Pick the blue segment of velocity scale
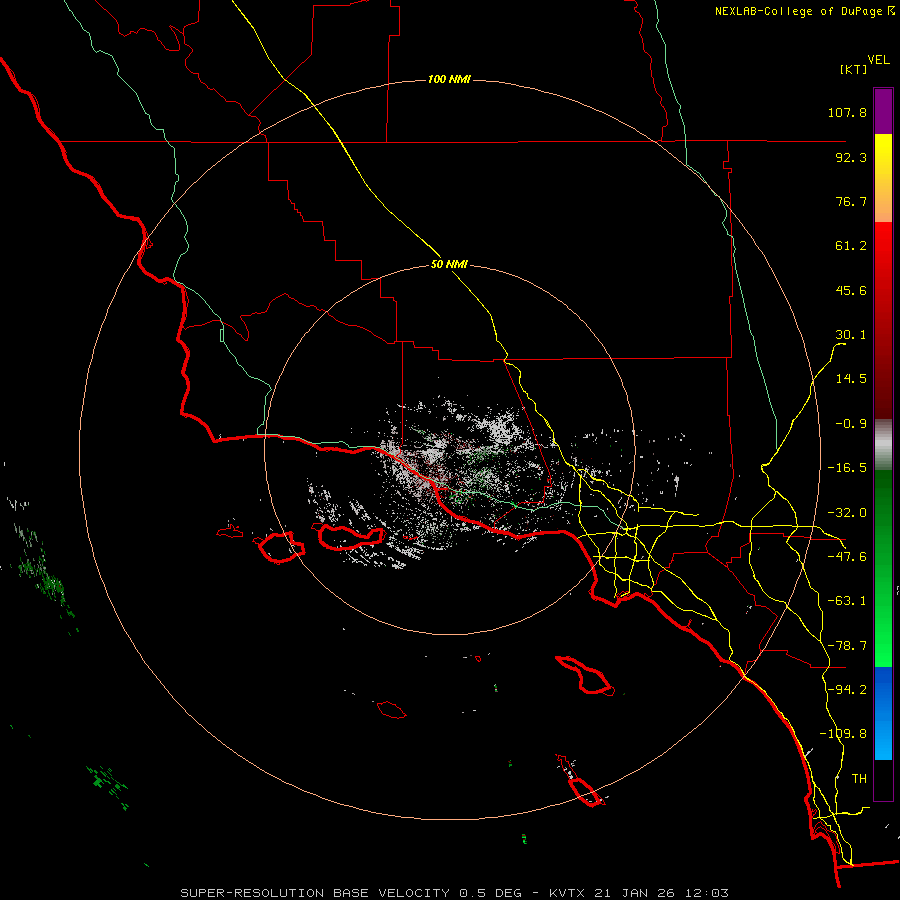Viewport: 900px width, 900px height. (883, 713)
